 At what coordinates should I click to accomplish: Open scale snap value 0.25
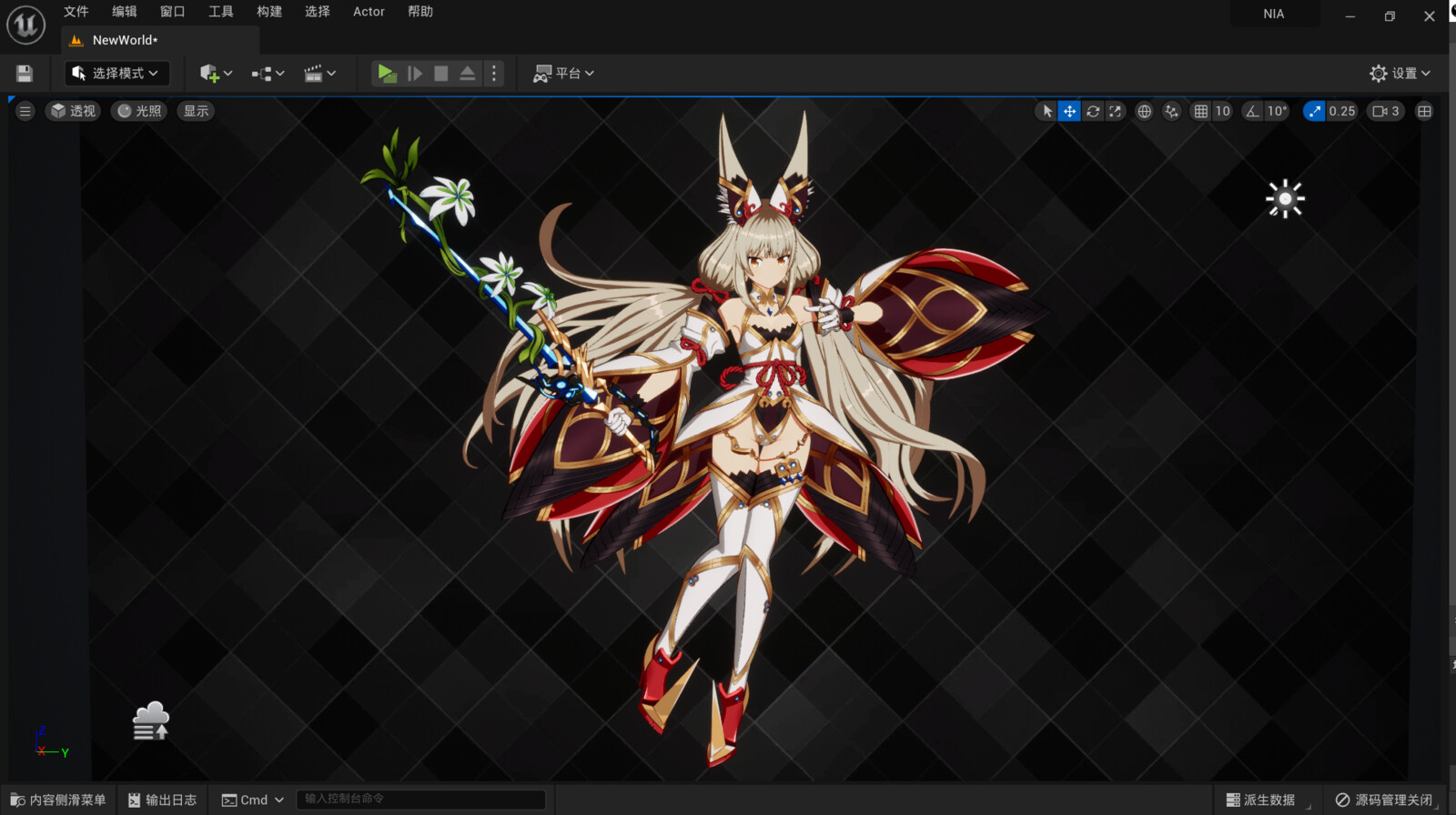click(1342, 111)
